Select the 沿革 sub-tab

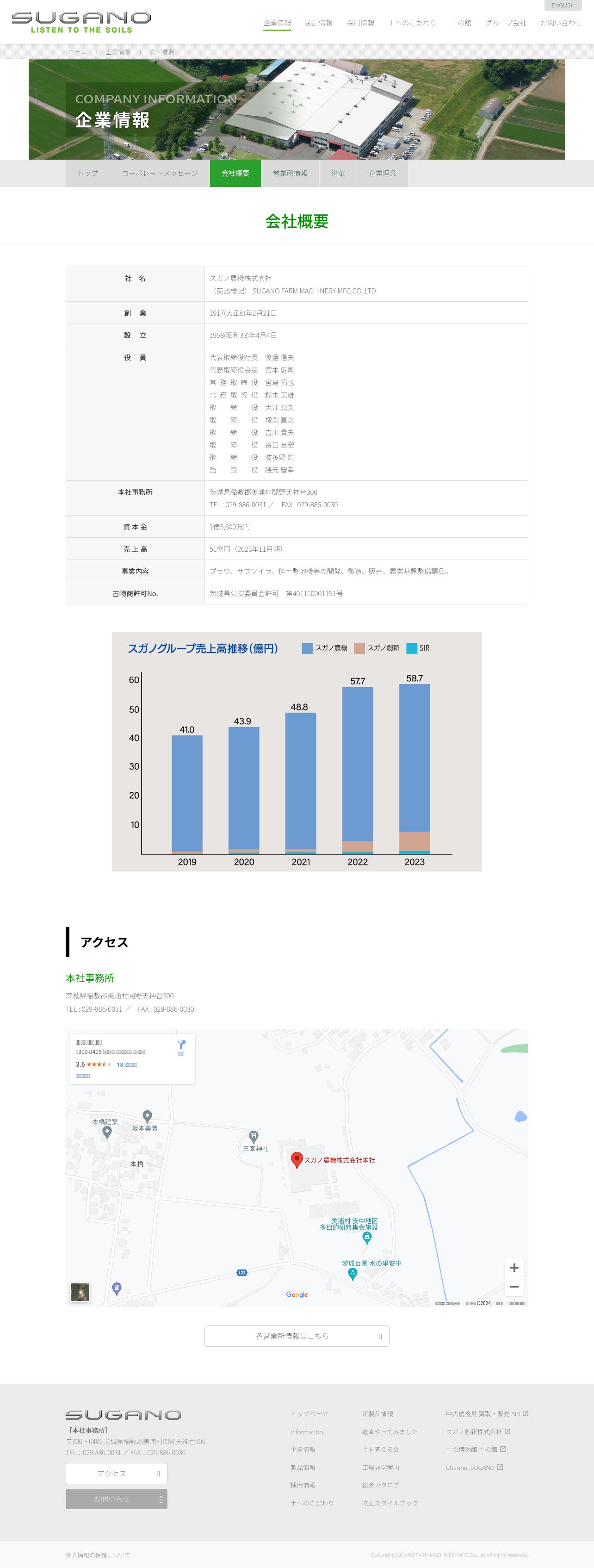coord(338,173)
